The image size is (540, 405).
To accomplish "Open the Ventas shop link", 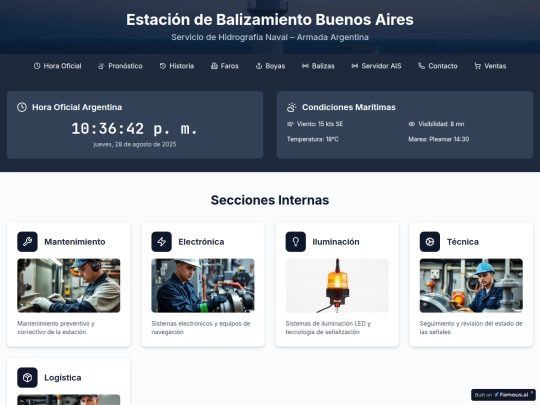I will click(490, 66).
